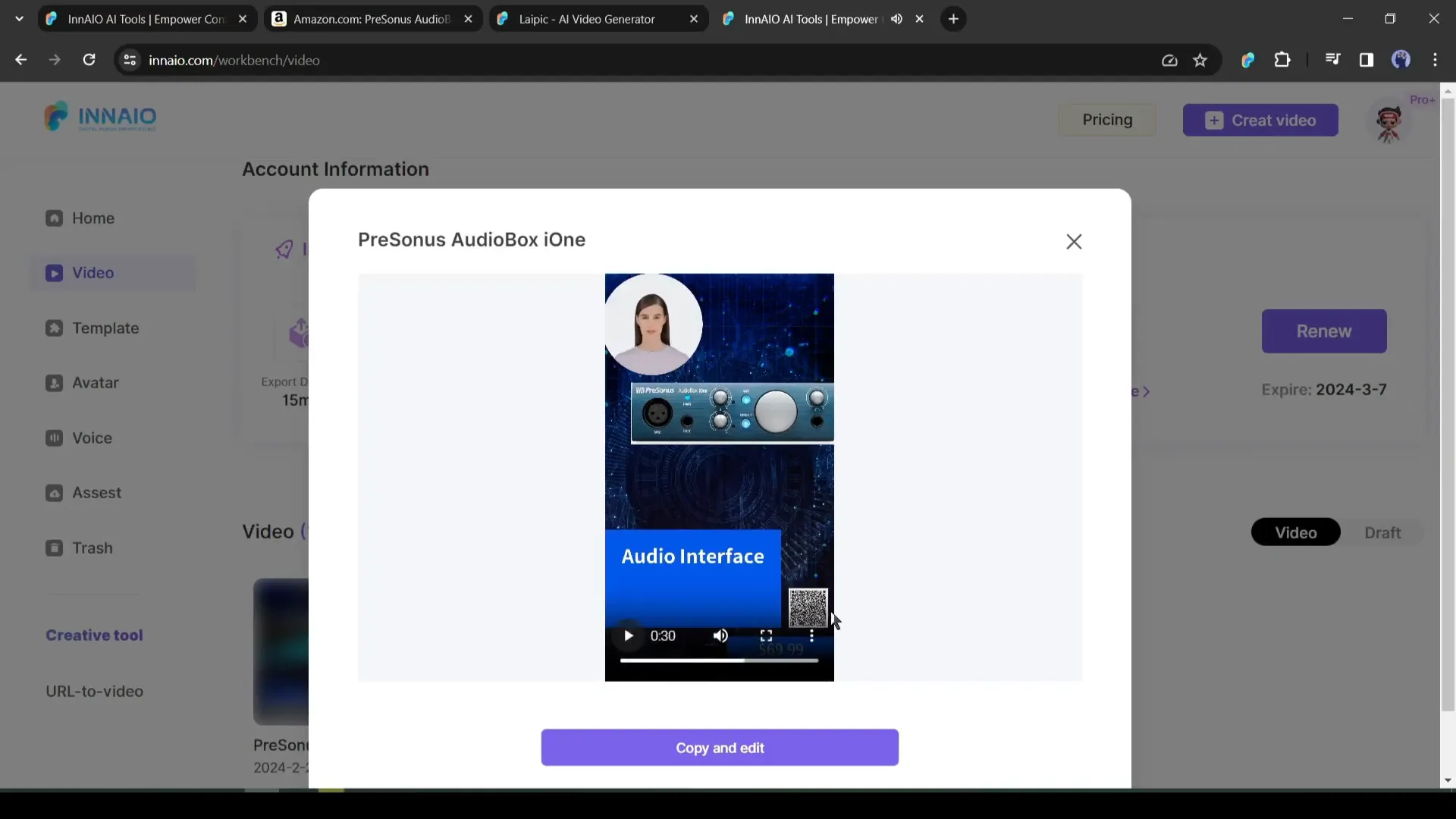Click the Voice icon in the sidebar
1456x819 pixels.
pyautogui.click(x=54, y=438)
